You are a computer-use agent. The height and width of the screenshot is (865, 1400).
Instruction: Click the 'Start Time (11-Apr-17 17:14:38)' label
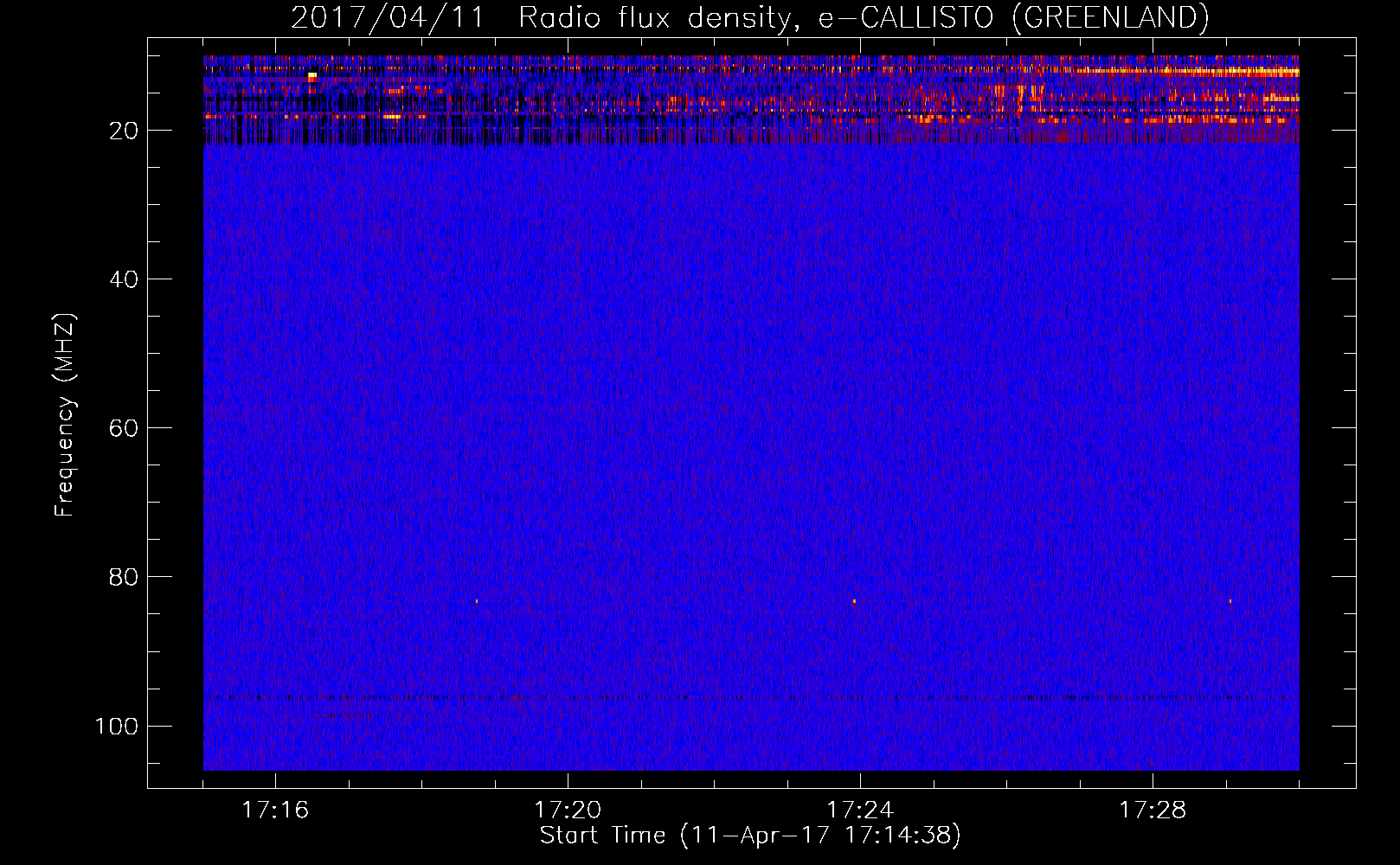pyautogui.click(x=750, y=836)
